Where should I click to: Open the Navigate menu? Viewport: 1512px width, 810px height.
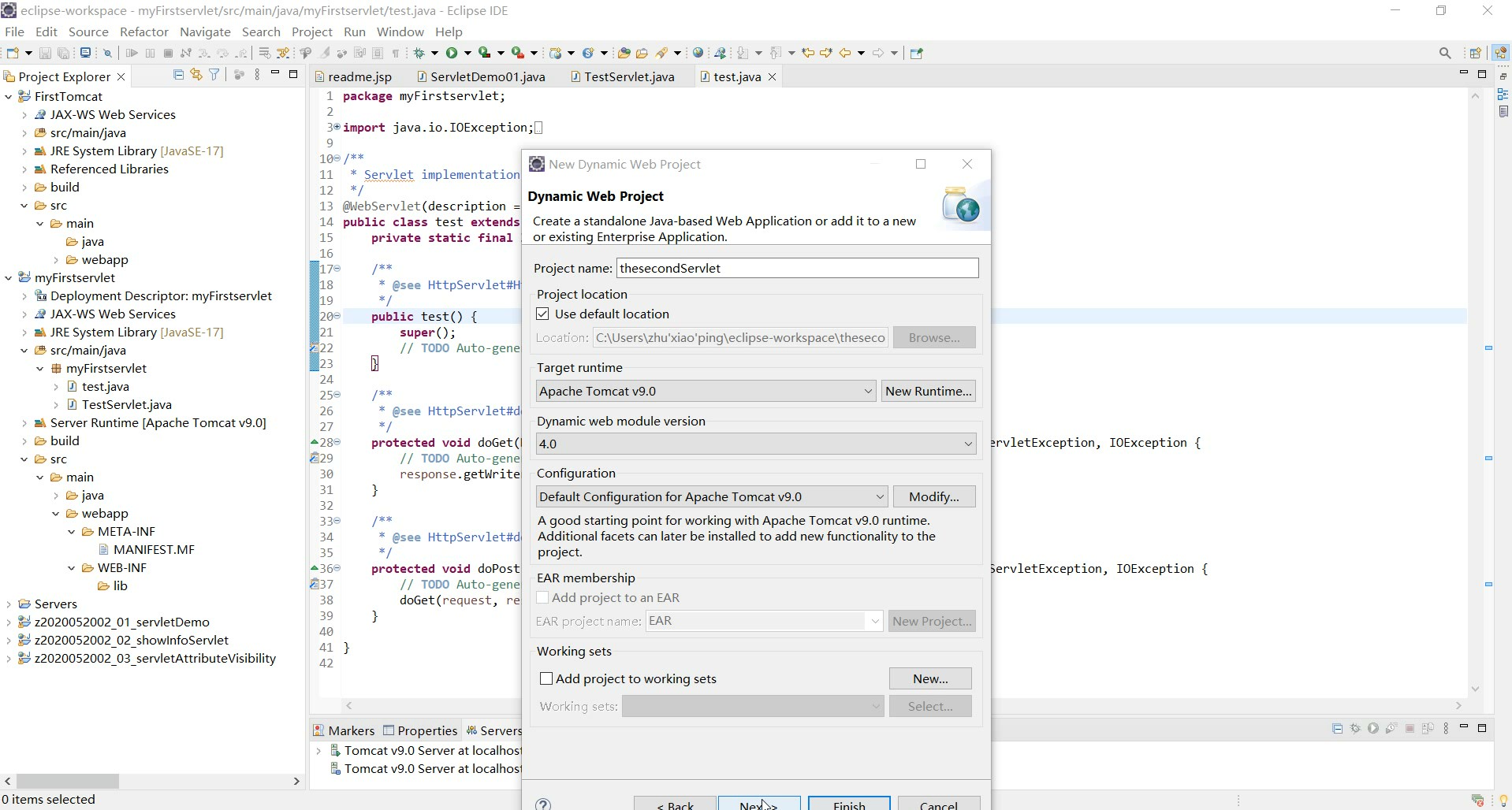(205, 32)
